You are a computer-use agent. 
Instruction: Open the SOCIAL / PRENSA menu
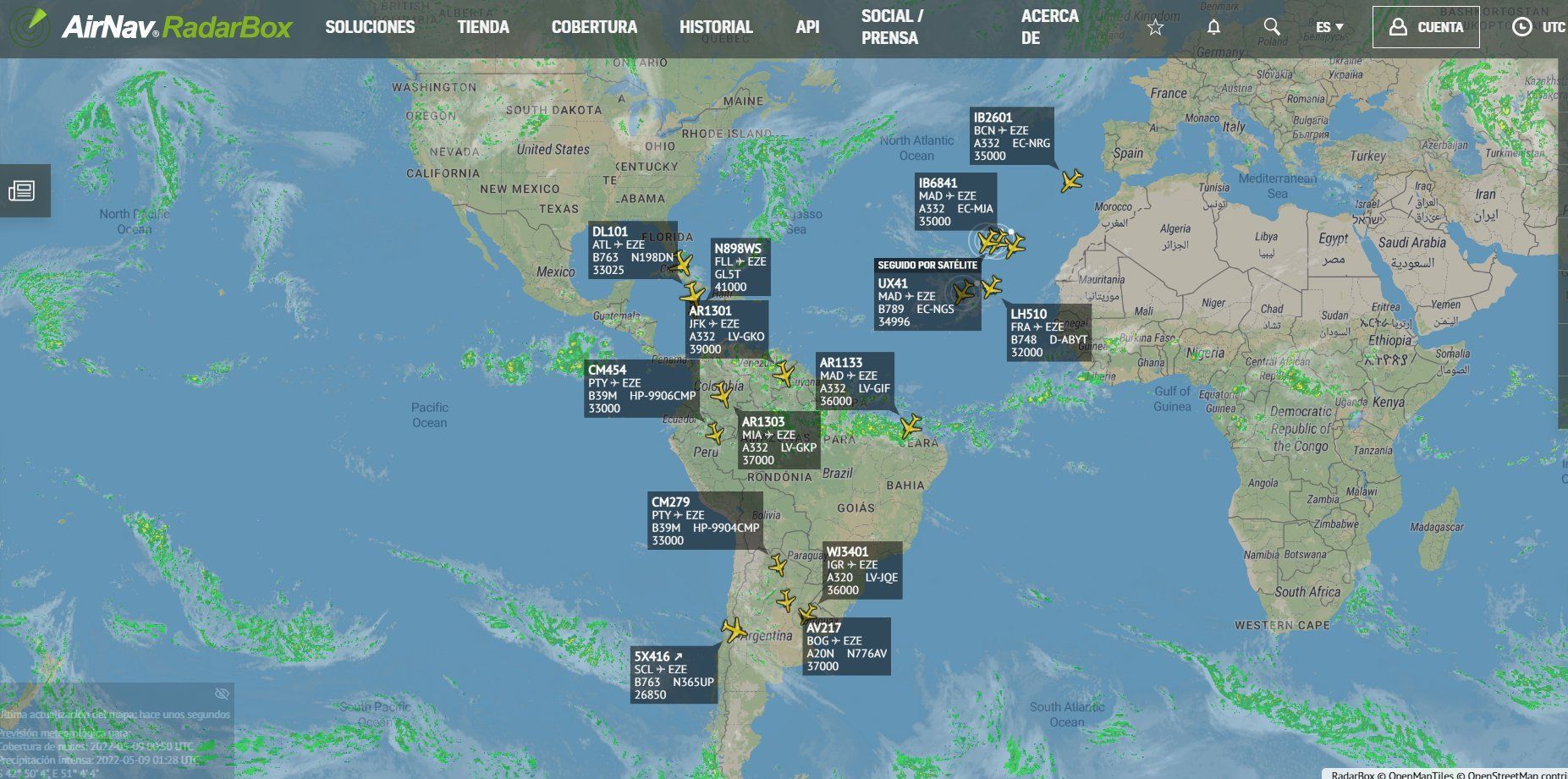pyautogui.click(x=892, y=27)
